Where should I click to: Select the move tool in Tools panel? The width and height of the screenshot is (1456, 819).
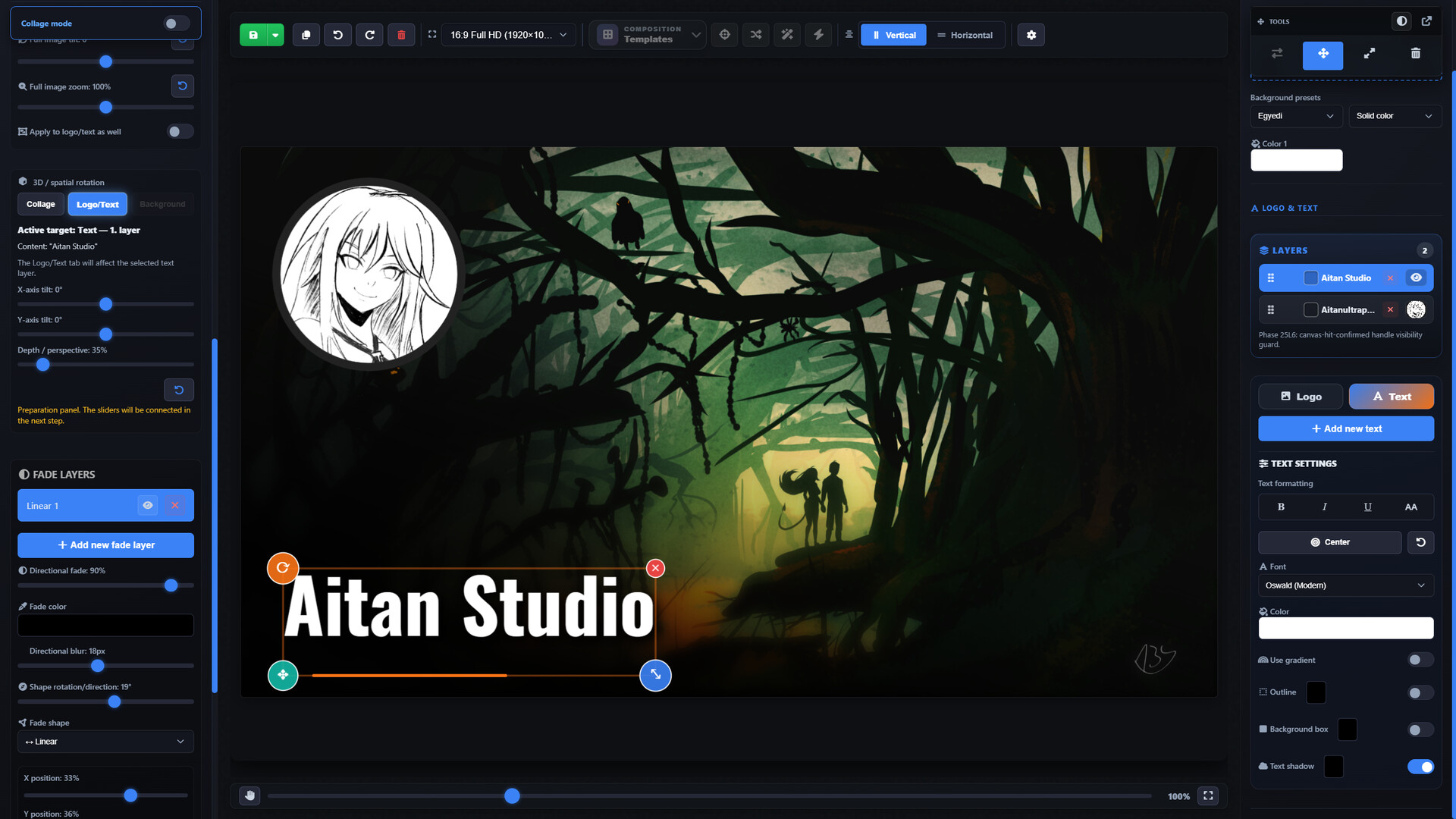coord(1323,54)
